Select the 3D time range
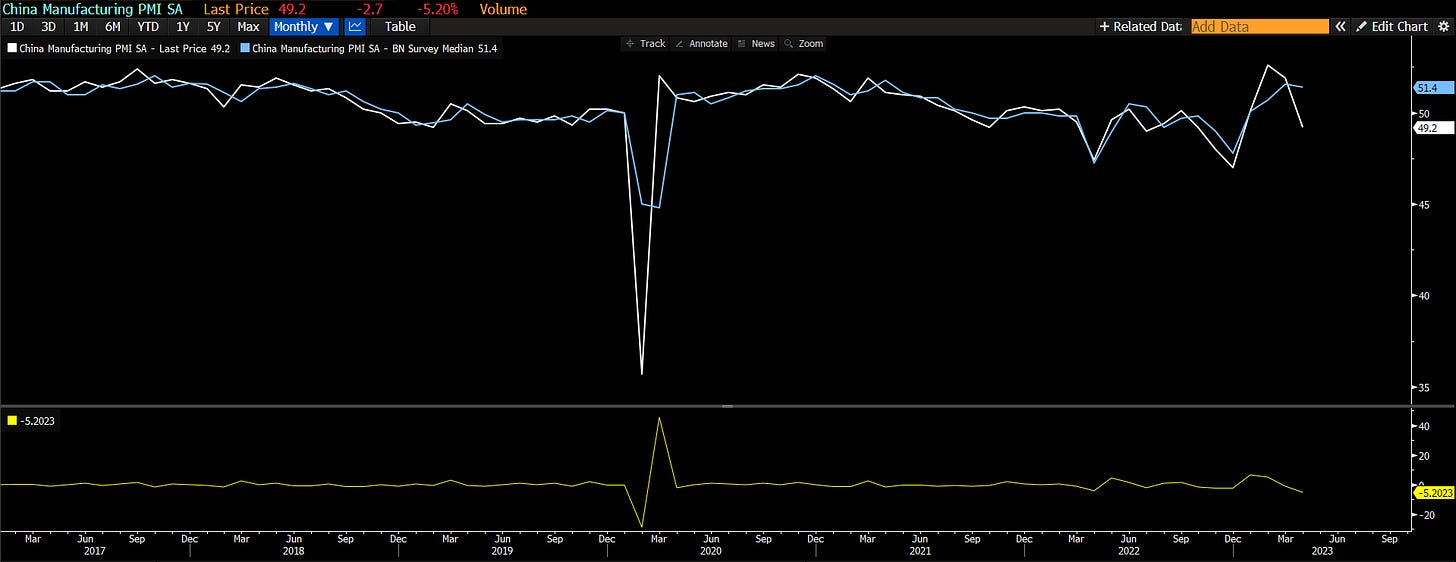This screenshot has height=562, width=1456. 48,27
